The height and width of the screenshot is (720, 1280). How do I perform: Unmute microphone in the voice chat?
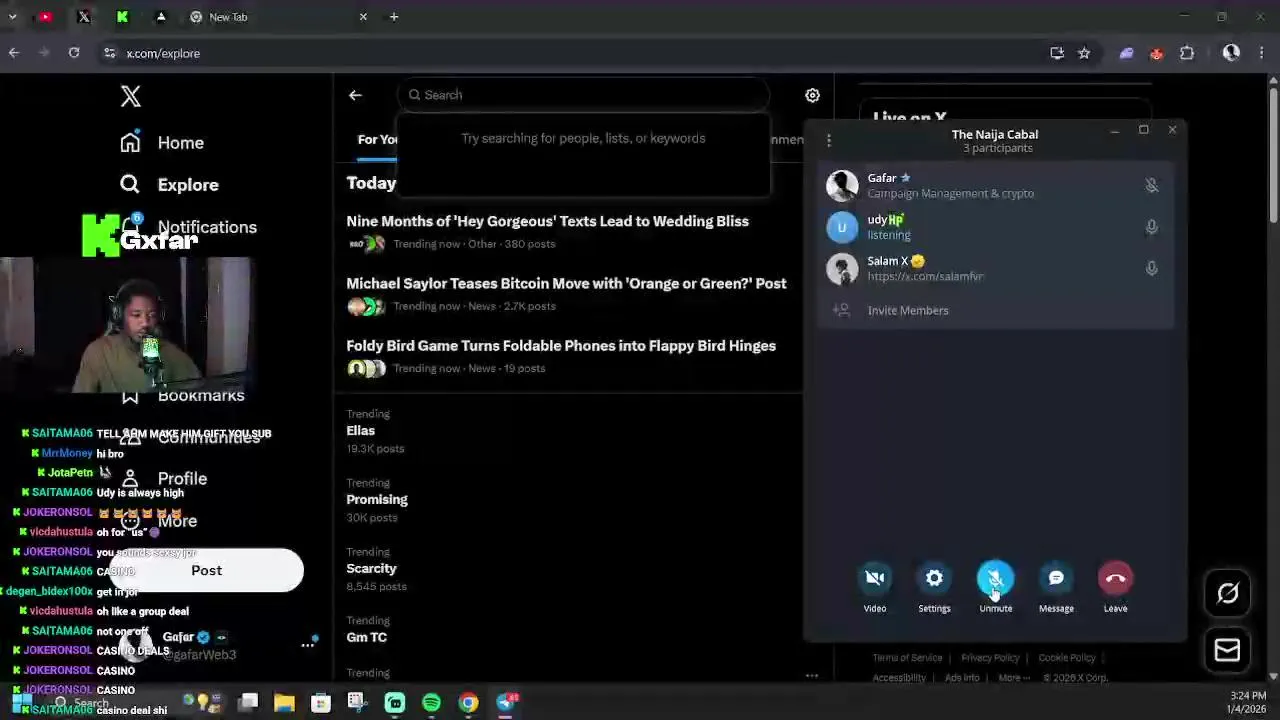pyautogui.click(x=995, y=579)
